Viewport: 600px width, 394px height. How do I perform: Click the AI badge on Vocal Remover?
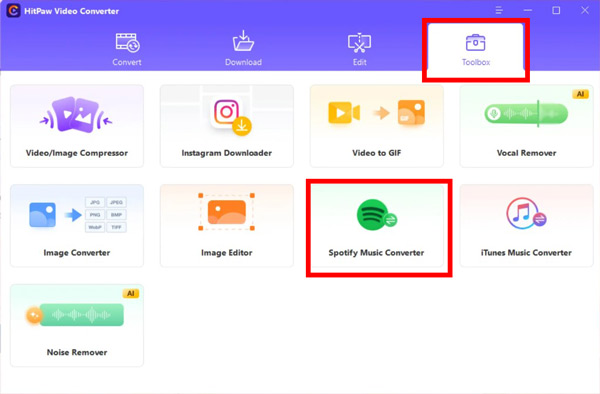tap(580, 94)
